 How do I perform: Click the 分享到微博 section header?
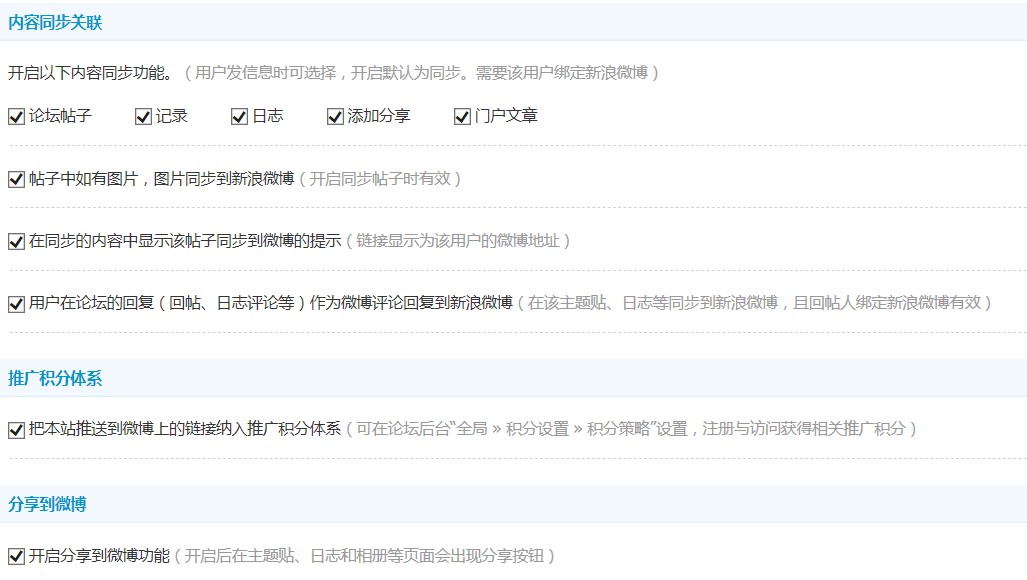[x=47, y=505]
